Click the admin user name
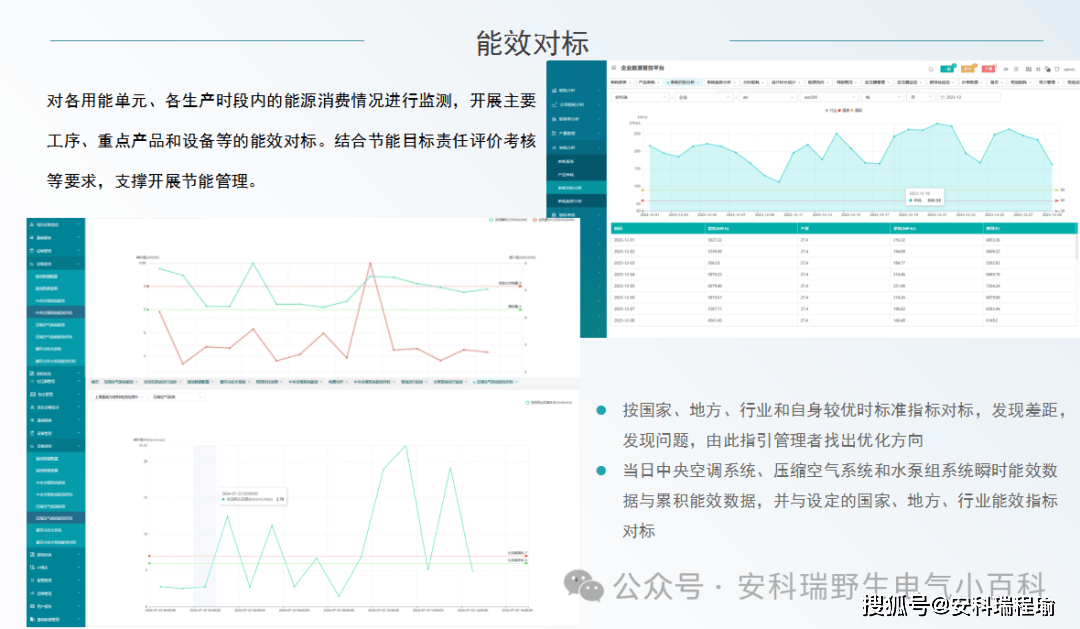1080x629 pixels. click(1070, 70)
